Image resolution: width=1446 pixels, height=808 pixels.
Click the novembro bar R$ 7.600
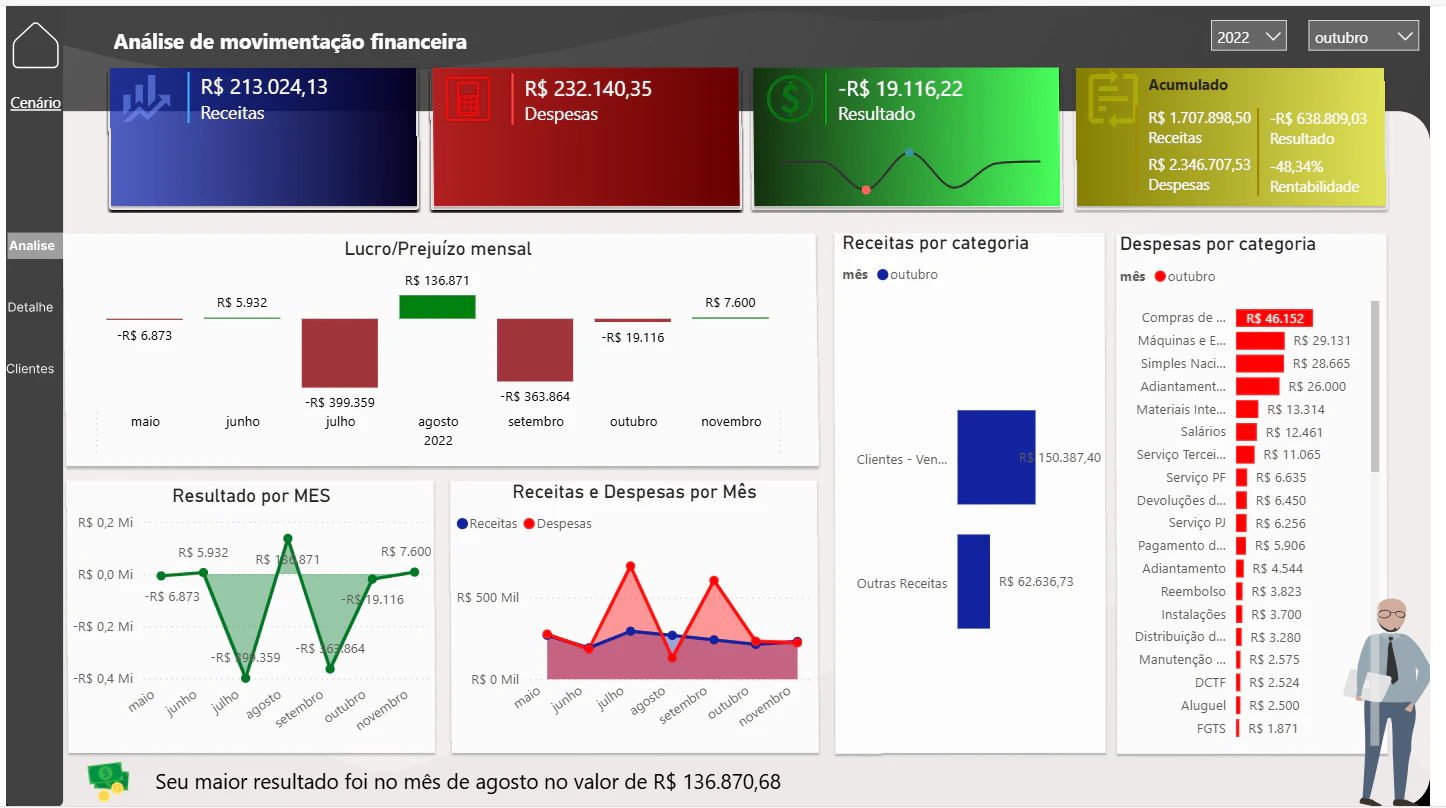pyautogui.click(x=730, y=318)
